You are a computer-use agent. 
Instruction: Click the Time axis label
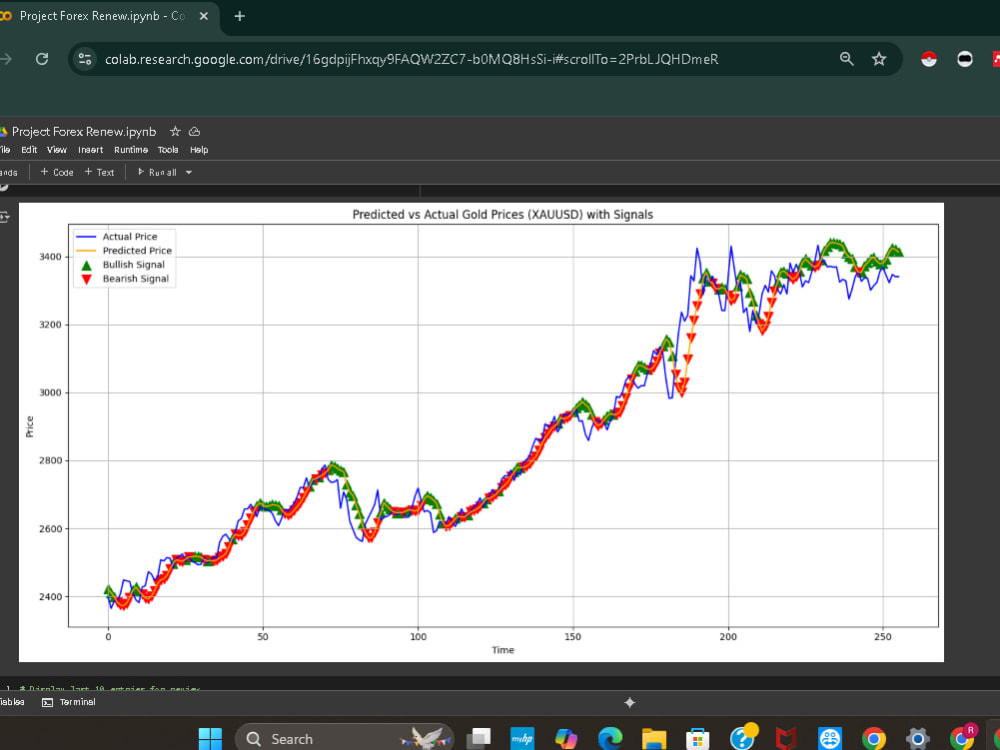tap(503, 650)
